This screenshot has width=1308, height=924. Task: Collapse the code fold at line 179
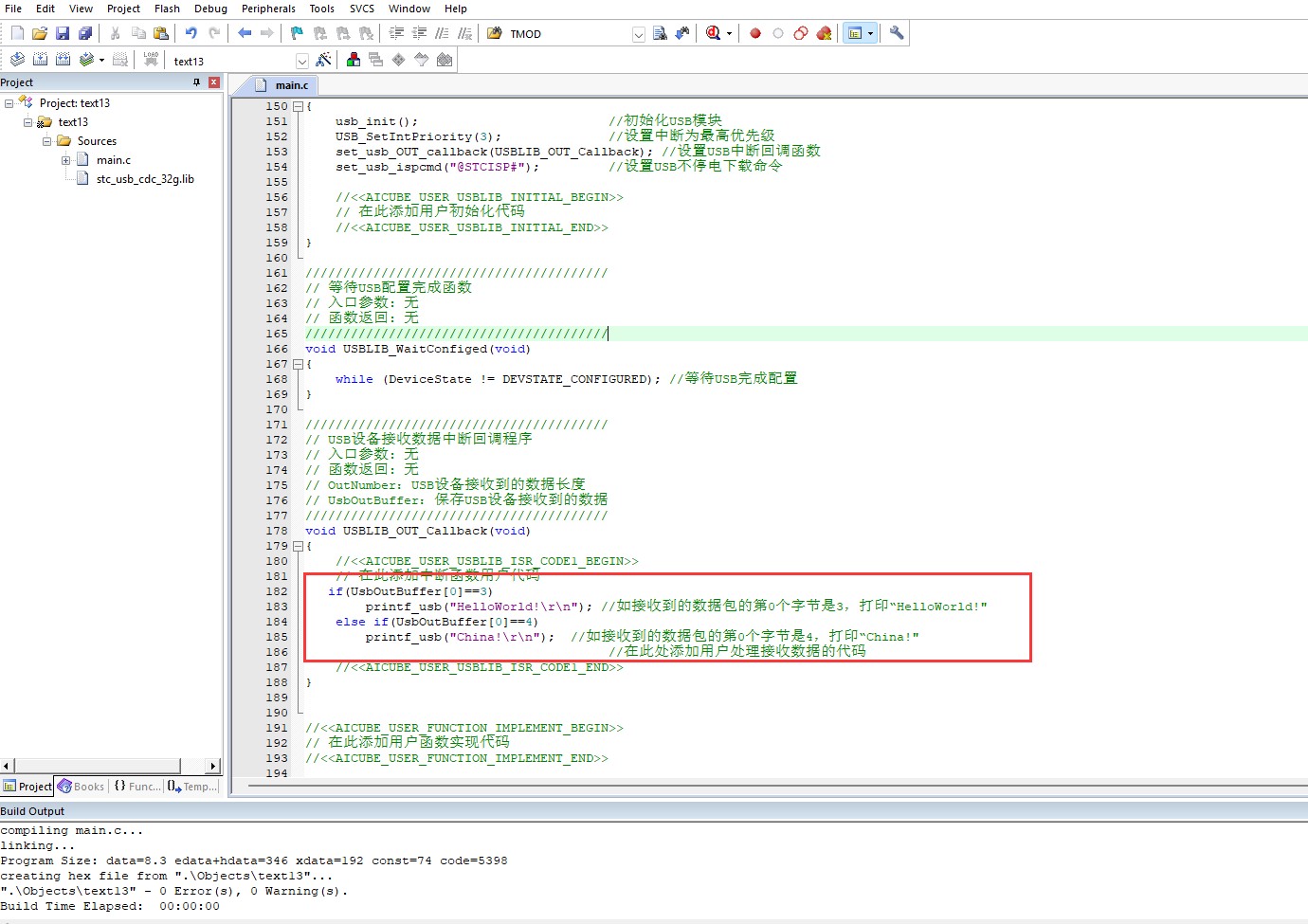tap(298, 546)
